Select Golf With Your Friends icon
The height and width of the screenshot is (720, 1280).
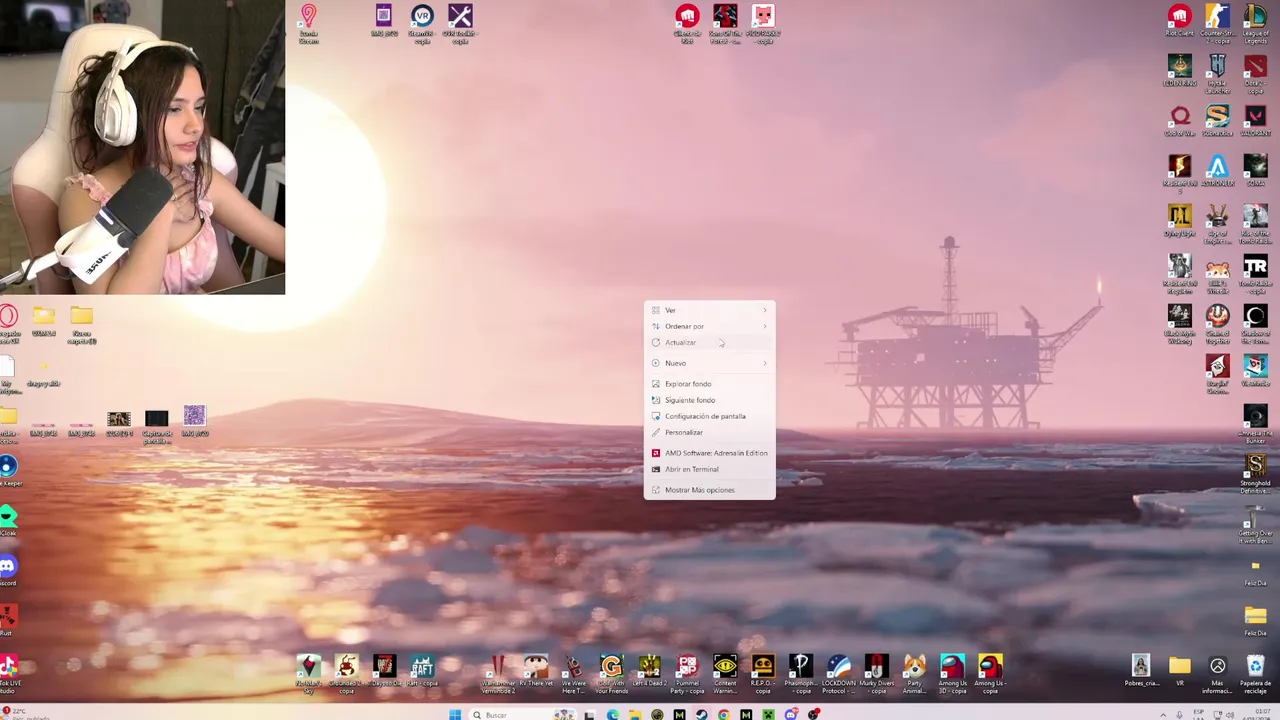pyautogui.click(x=611, y=673)
